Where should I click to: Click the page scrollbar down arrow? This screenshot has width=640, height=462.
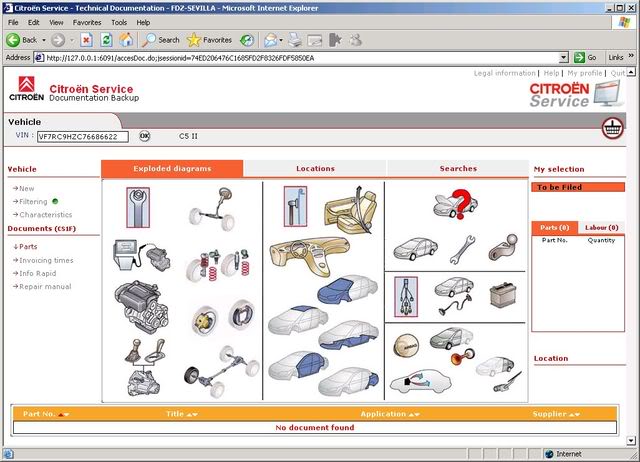(x=631, y=441)
